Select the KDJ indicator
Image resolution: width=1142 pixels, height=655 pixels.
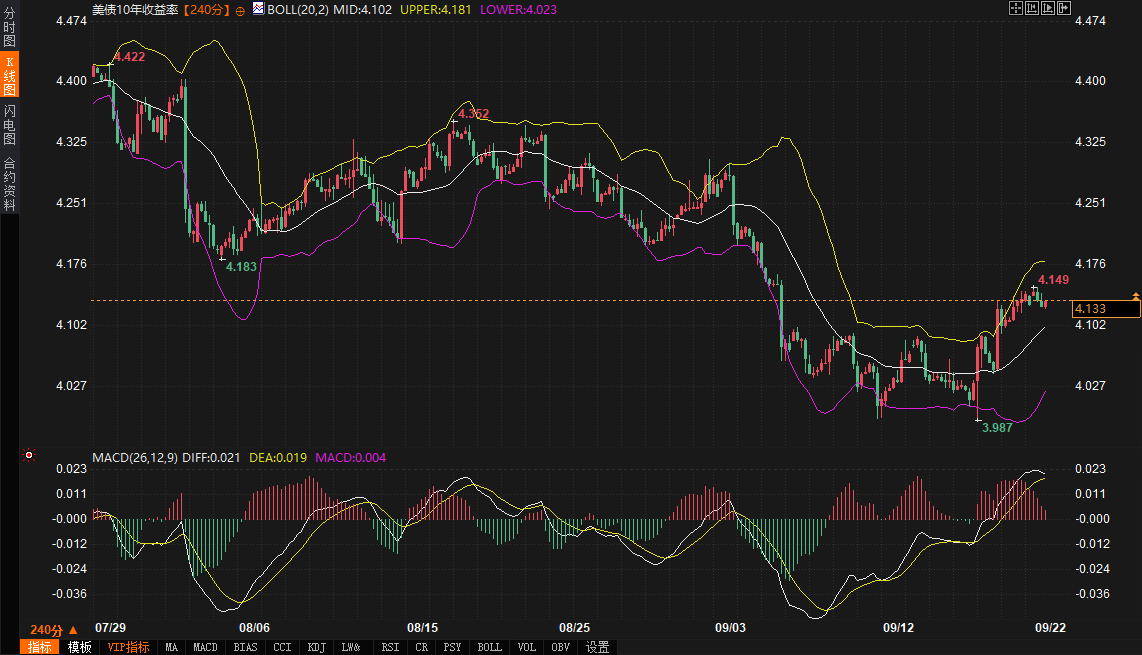(317, 647)
